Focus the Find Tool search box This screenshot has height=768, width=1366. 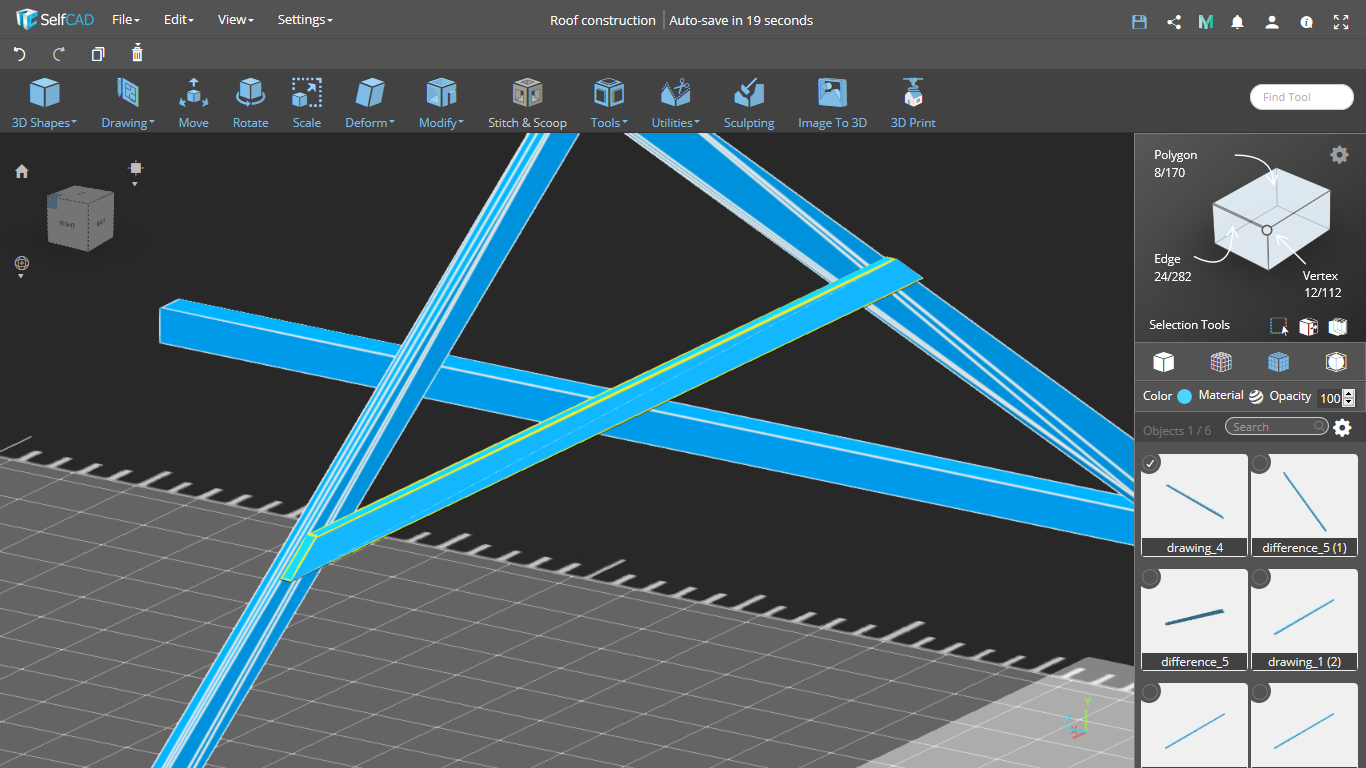1302,97
